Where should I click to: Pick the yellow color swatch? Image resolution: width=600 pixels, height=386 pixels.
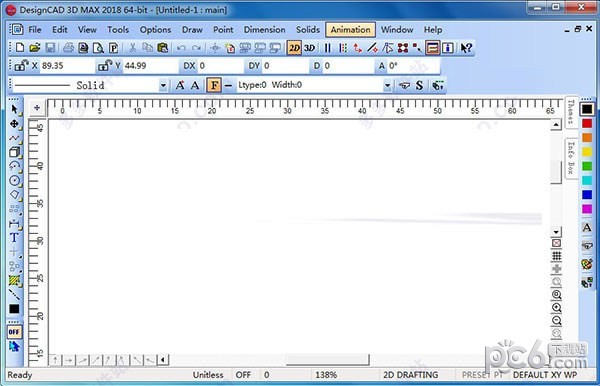(x=587, y=152)
